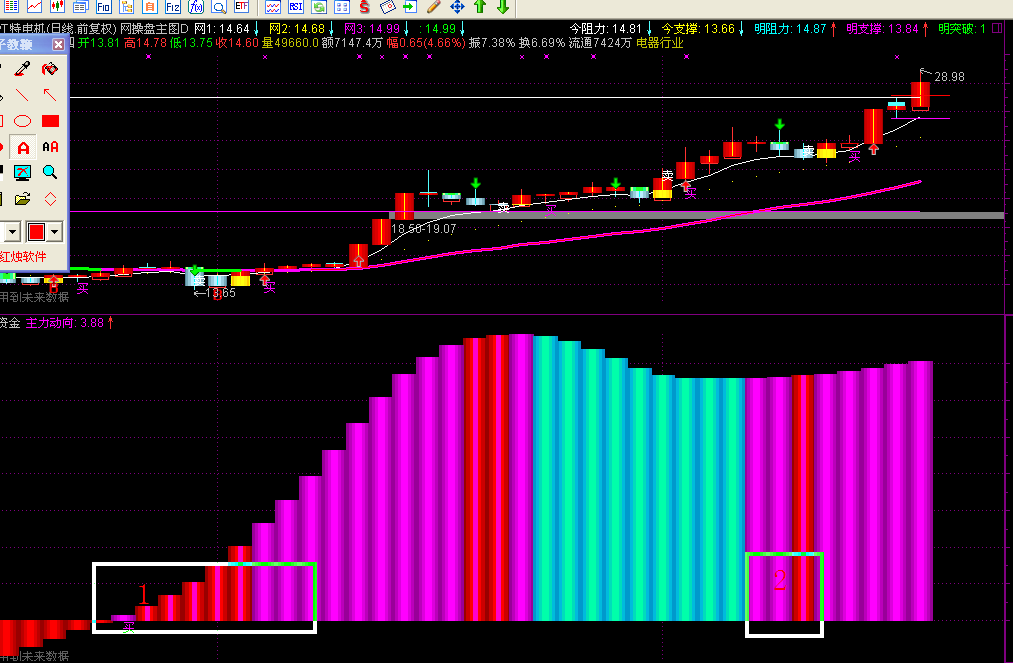
Task: Click the candlestick chart toolbar icon
Action: click(x=57, y=7)
